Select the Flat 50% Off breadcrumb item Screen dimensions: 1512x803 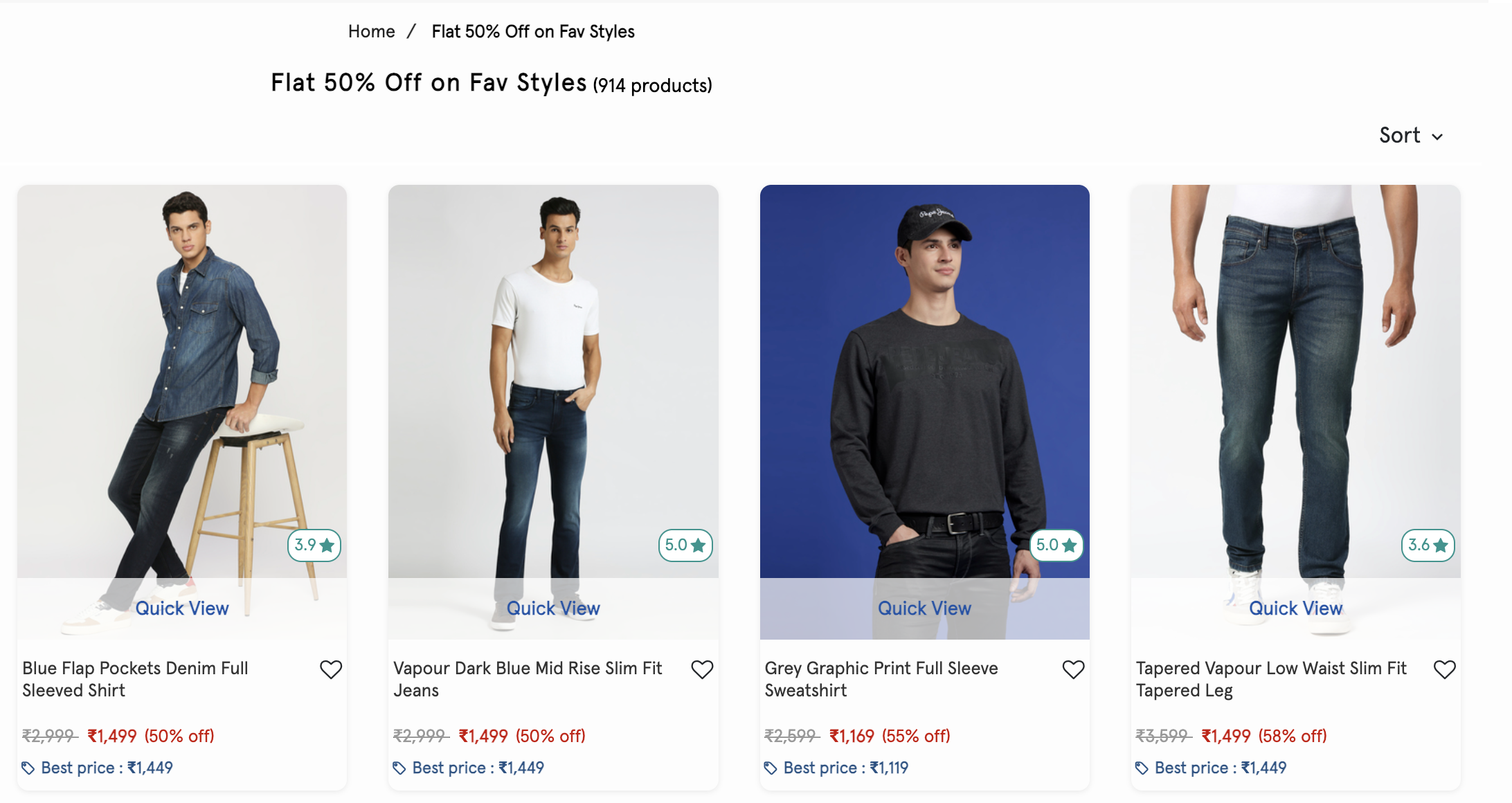533,32
